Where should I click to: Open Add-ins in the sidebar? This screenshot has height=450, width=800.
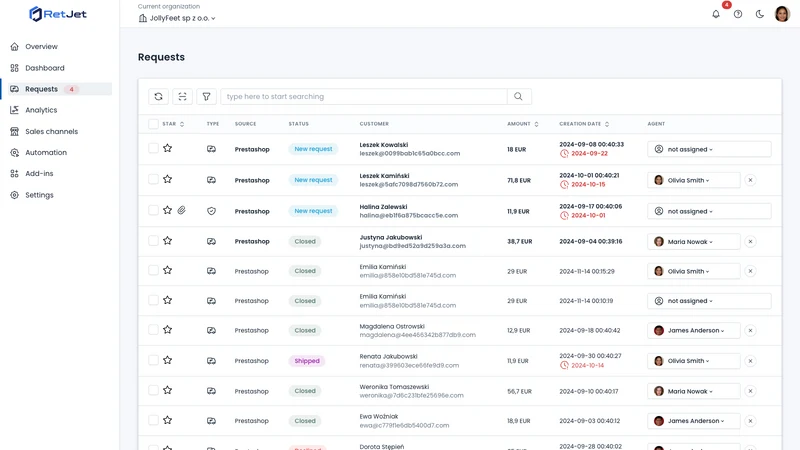pyautogui.click(x=39, y=173)
